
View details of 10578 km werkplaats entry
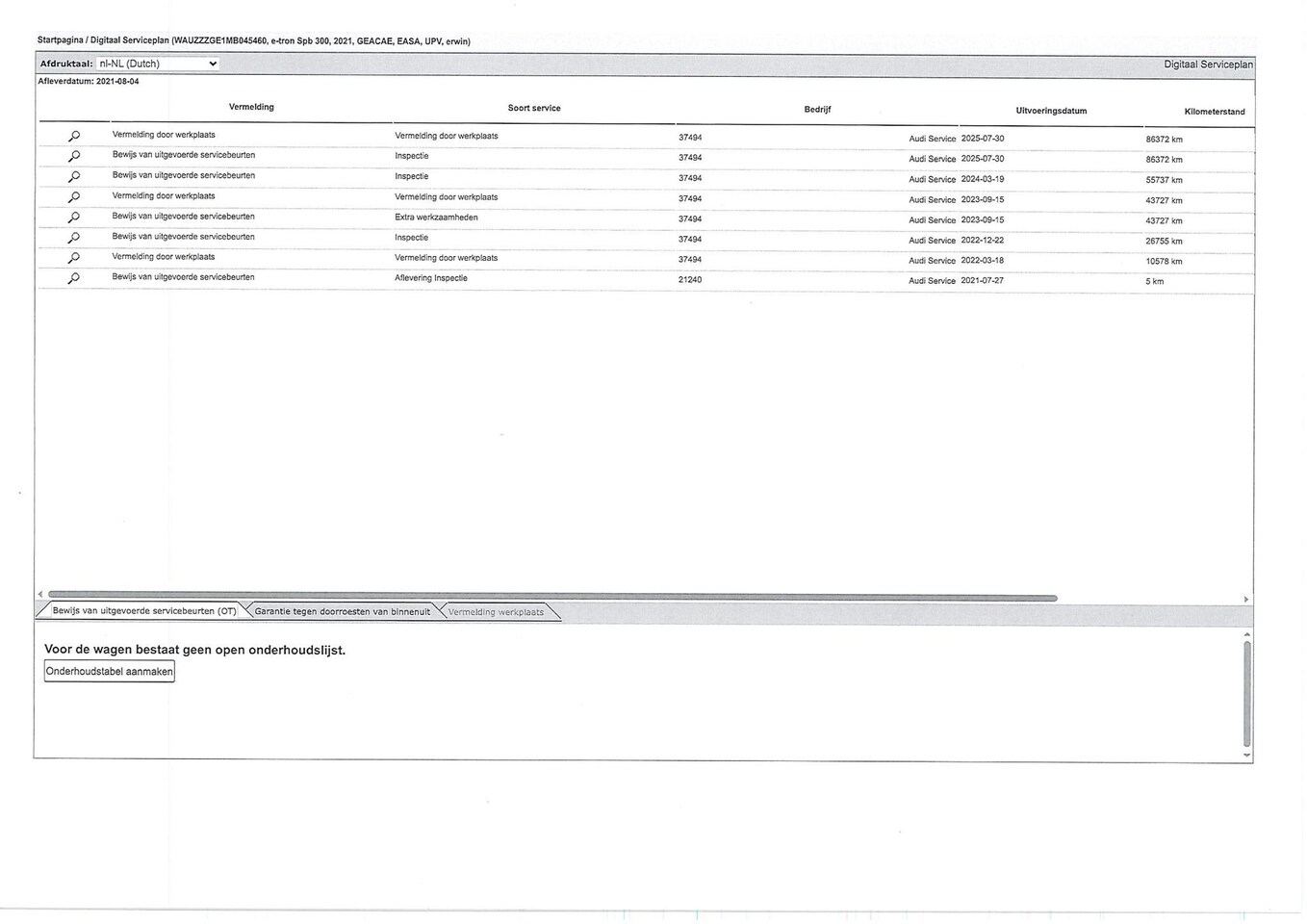tap(74, 258)
